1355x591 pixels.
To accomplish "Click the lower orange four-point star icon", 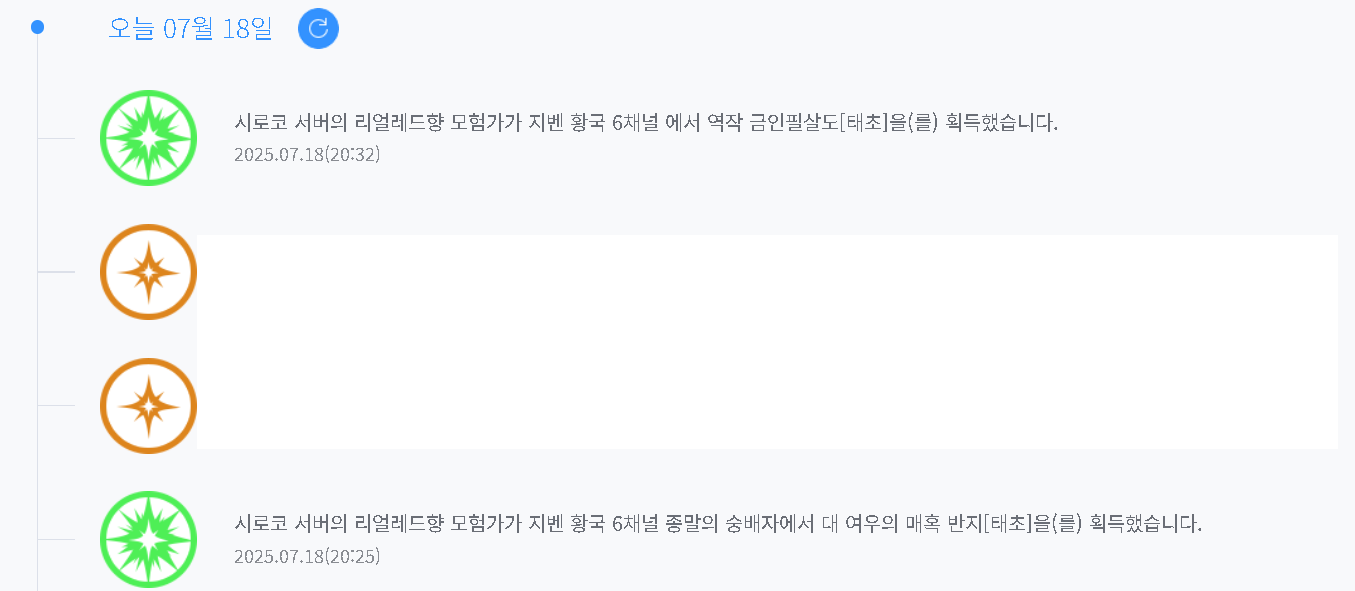I will click(148, 406).
